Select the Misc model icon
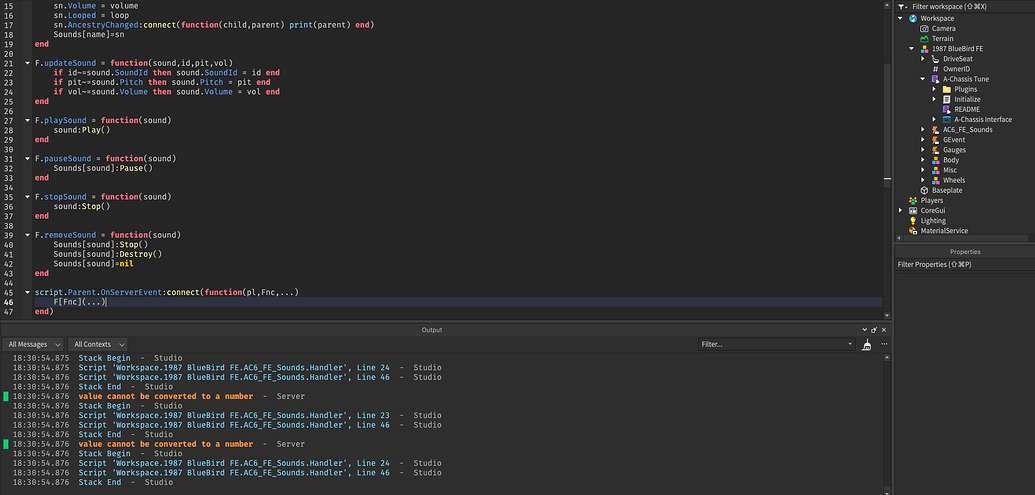Screen dimensions: 1035x495 point(935,170)
